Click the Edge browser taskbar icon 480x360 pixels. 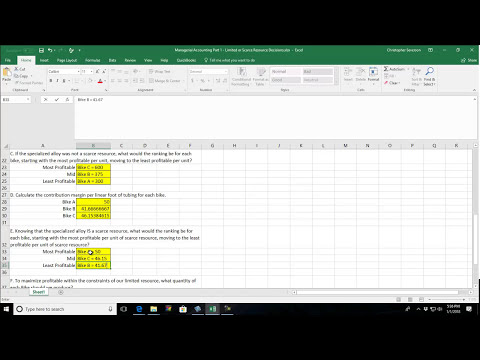139,309
